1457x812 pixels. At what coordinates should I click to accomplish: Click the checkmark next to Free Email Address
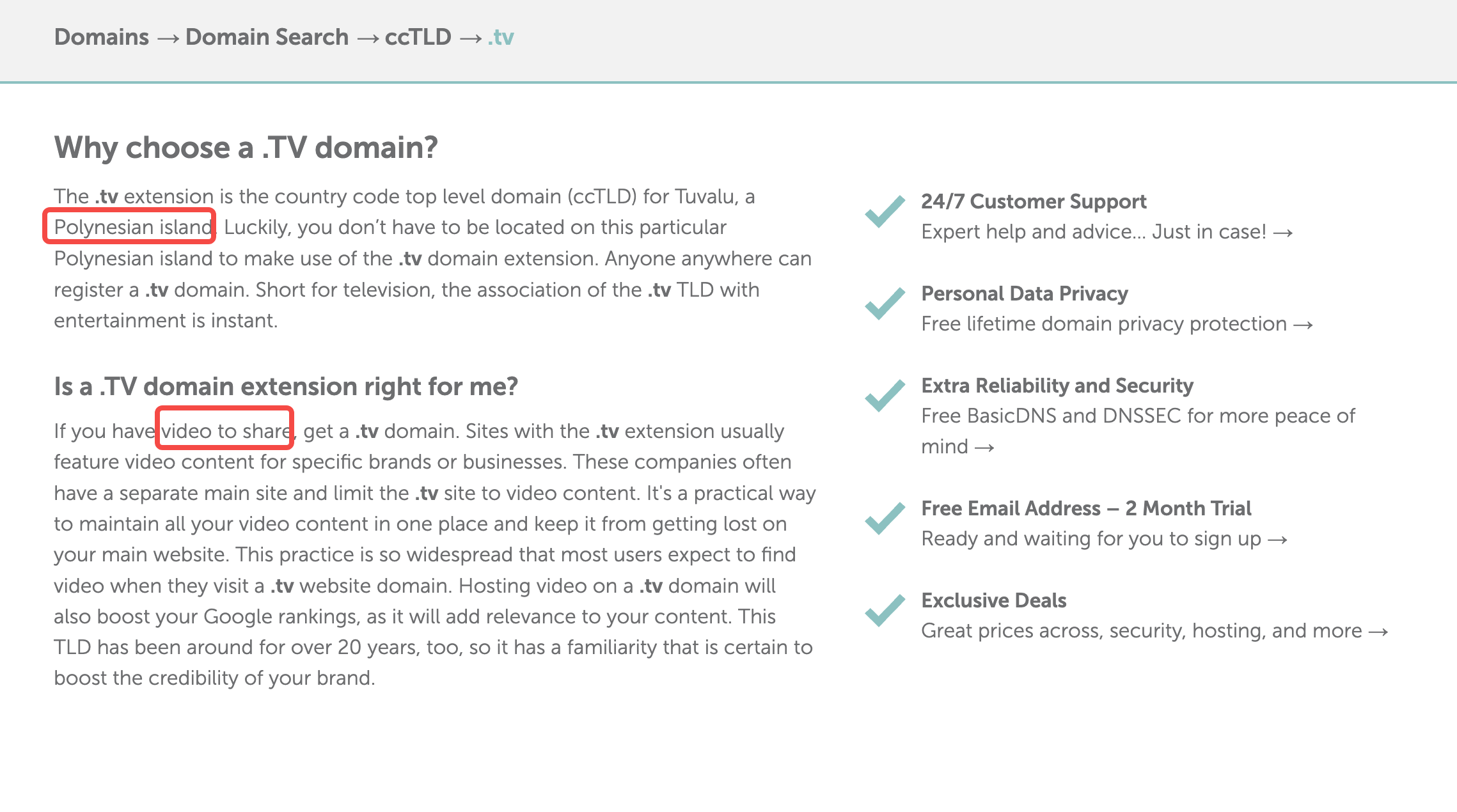click(885, 519)
